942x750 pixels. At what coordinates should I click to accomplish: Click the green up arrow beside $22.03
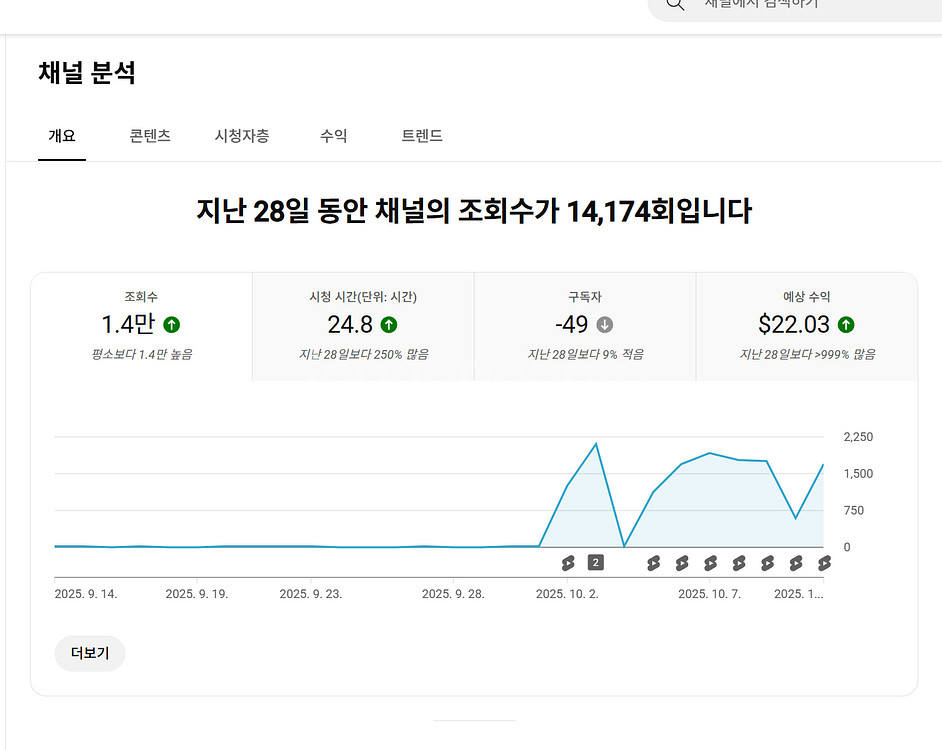846,324
